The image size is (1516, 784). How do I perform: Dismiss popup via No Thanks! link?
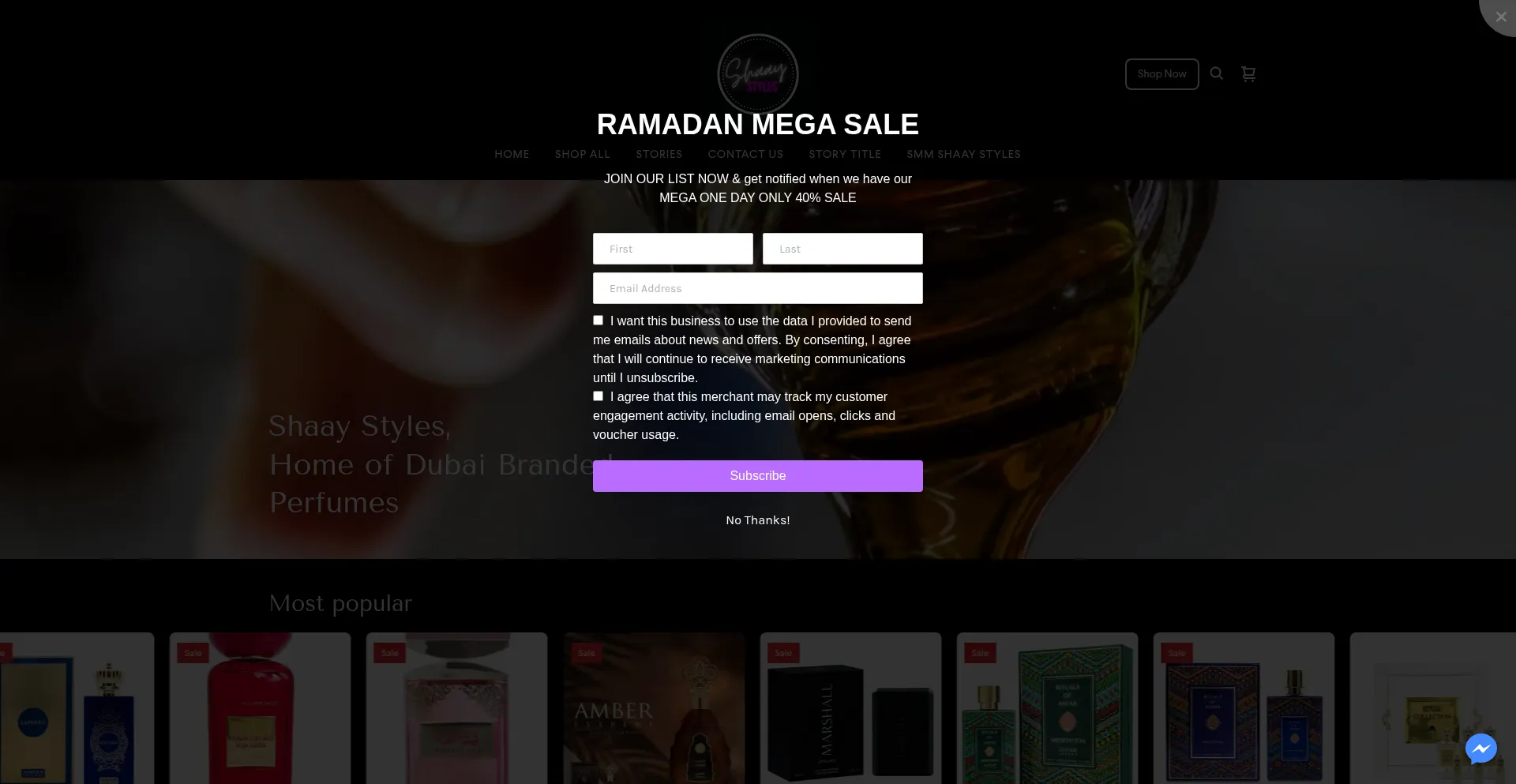coord(758,520)
